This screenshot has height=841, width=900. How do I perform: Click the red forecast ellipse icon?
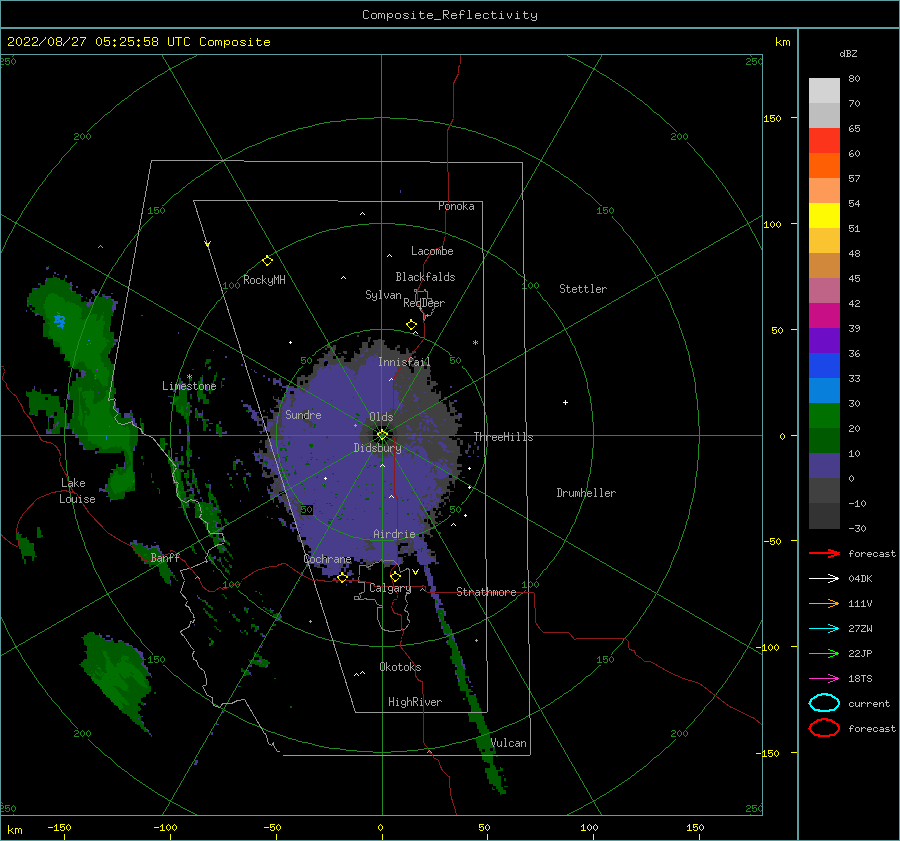coord(824,728)
